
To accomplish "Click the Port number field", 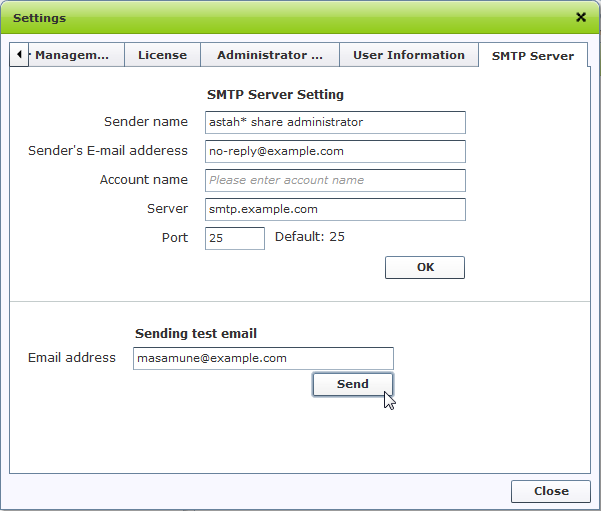I will (235, 238).
